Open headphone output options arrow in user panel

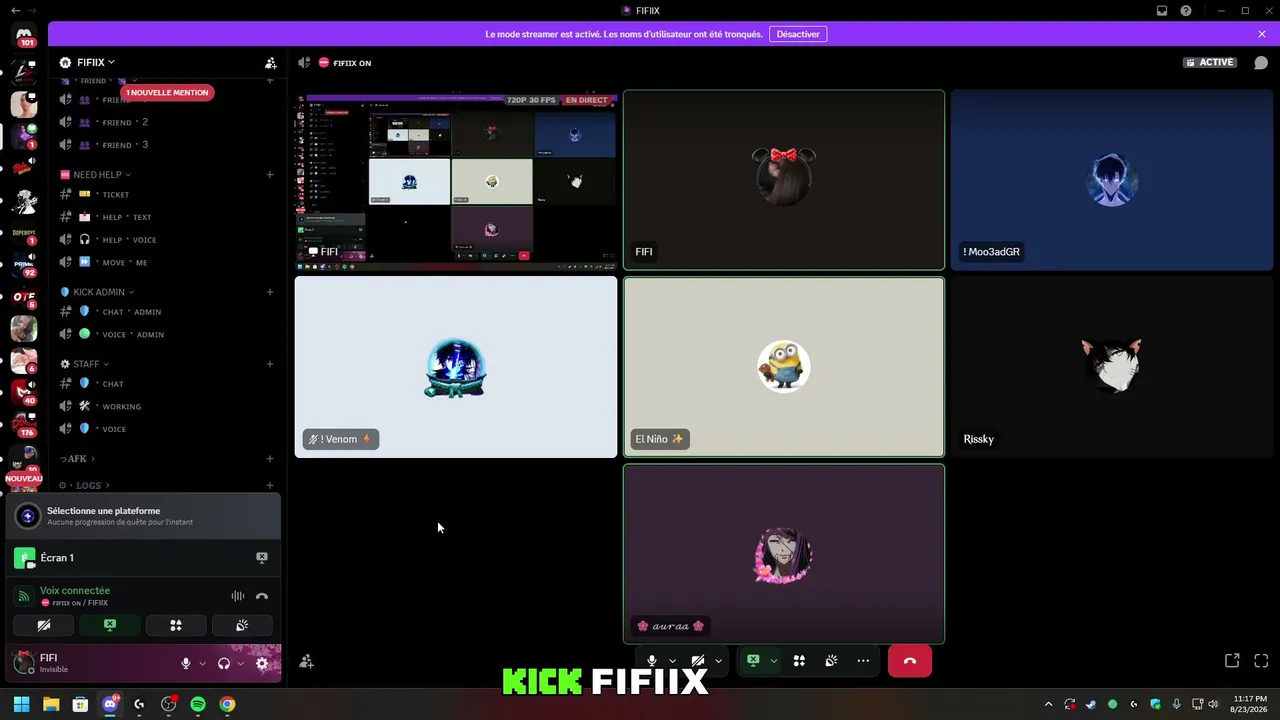241,663
